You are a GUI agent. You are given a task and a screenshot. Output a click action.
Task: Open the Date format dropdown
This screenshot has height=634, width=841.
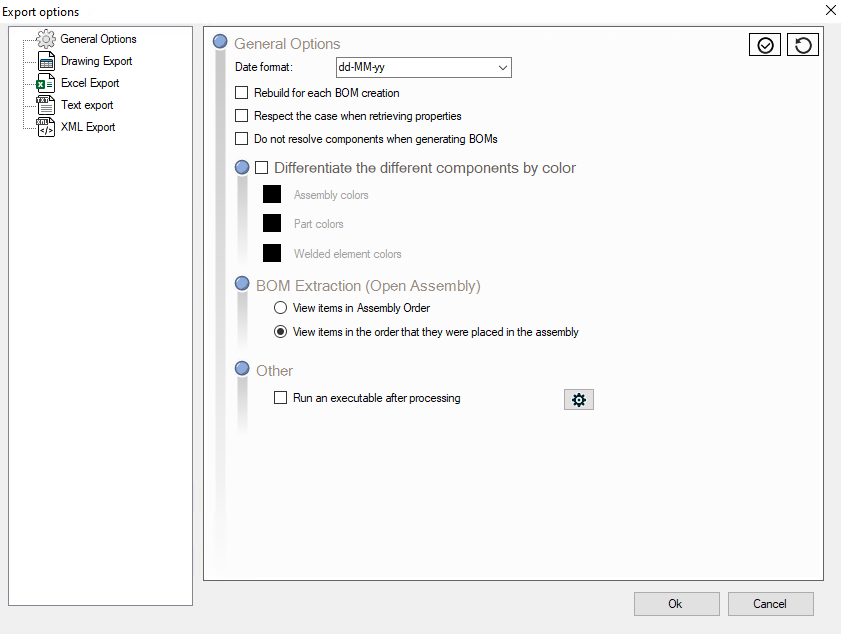[x=502, y=68]
